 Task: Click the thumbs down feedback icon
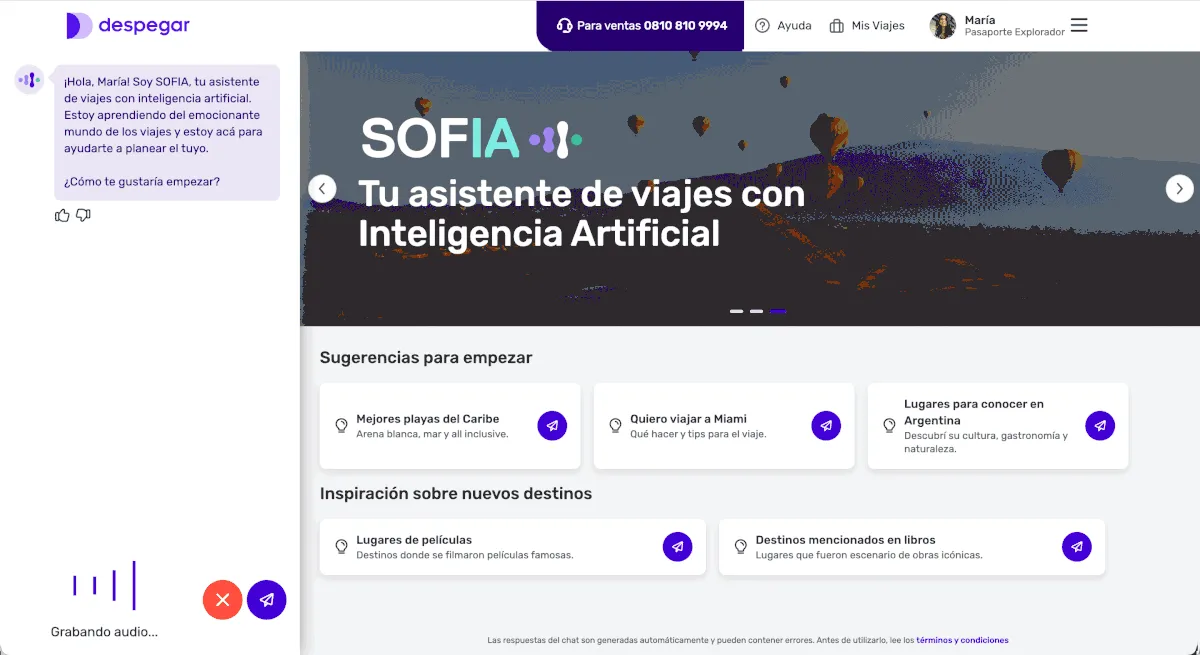[x=84, y=215]
